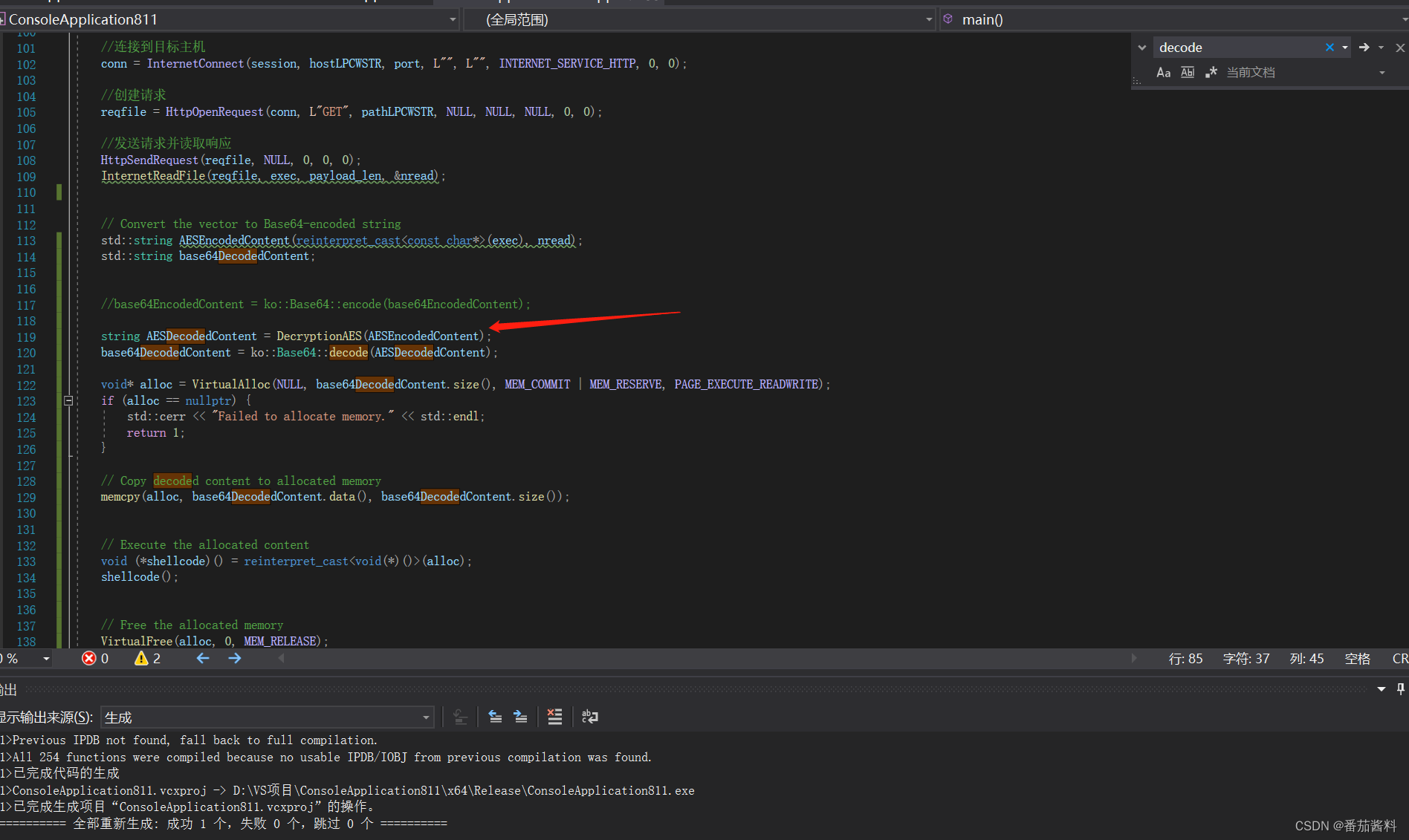Click the line number 行: 85 status
The height and width of the screenshot is (840, 1409).
[x=1185, y=659]
